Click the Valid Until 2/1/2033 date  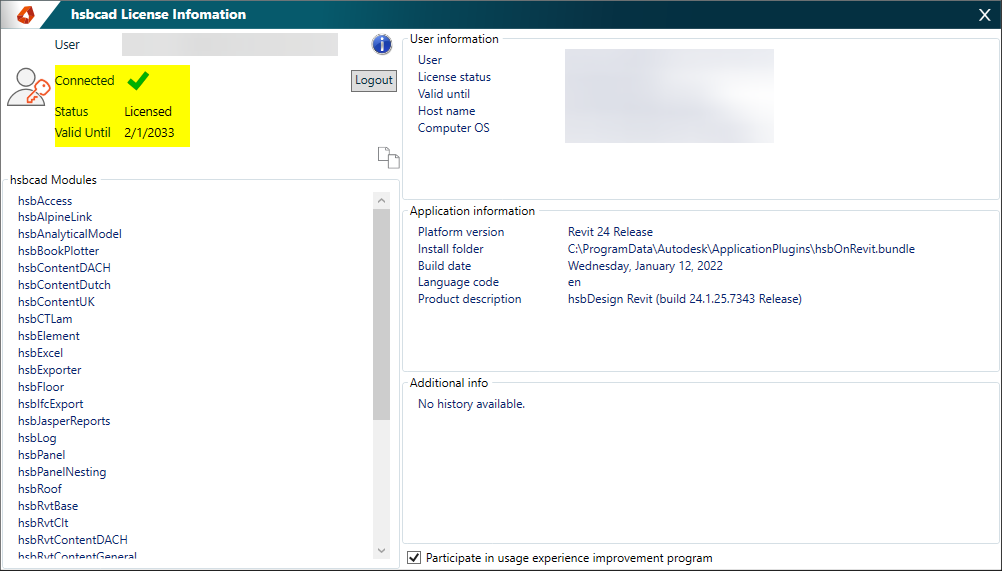tap(149, 133)
